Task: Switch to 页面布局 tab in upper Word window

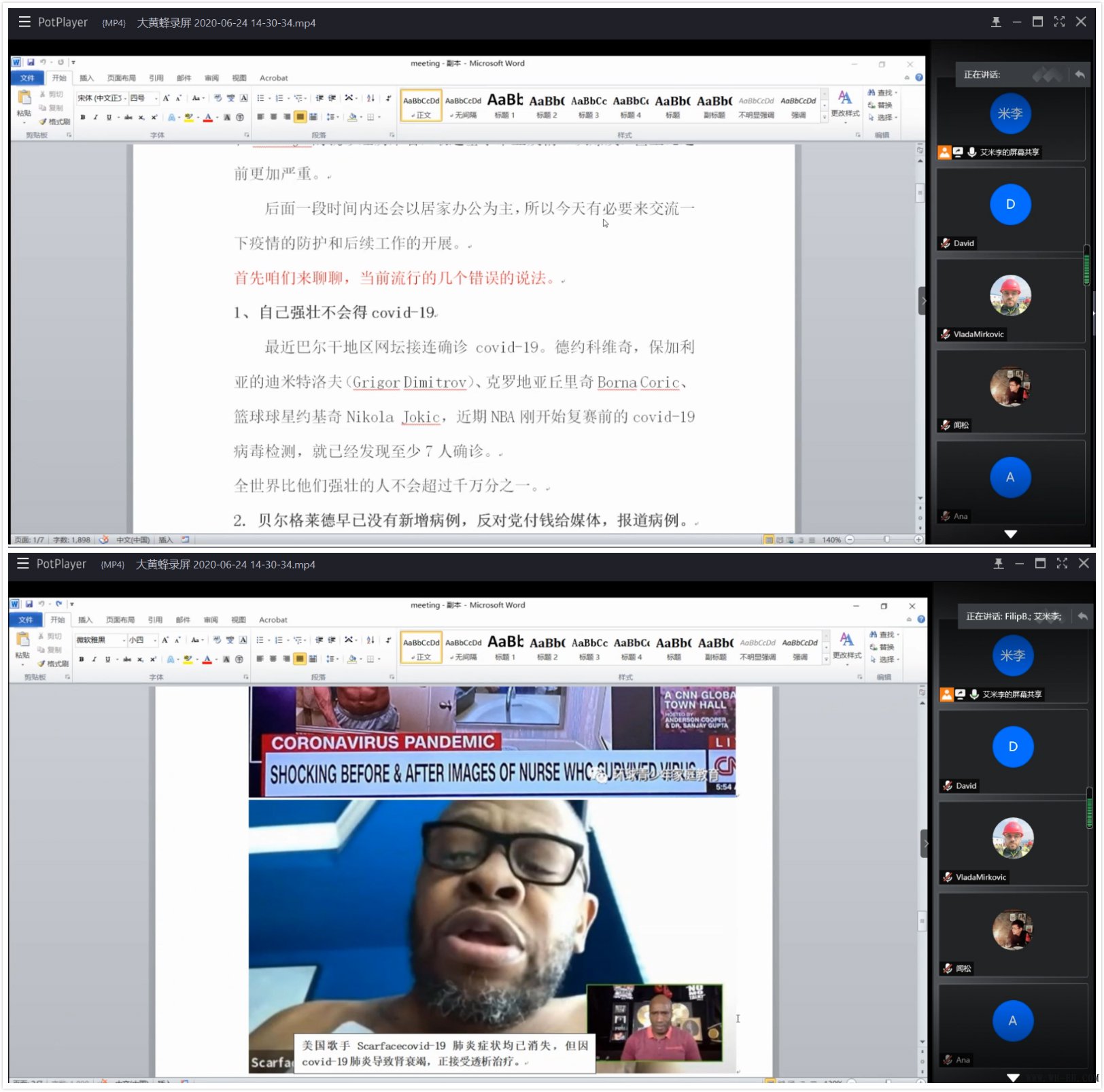Action: [x=121, y=78]
